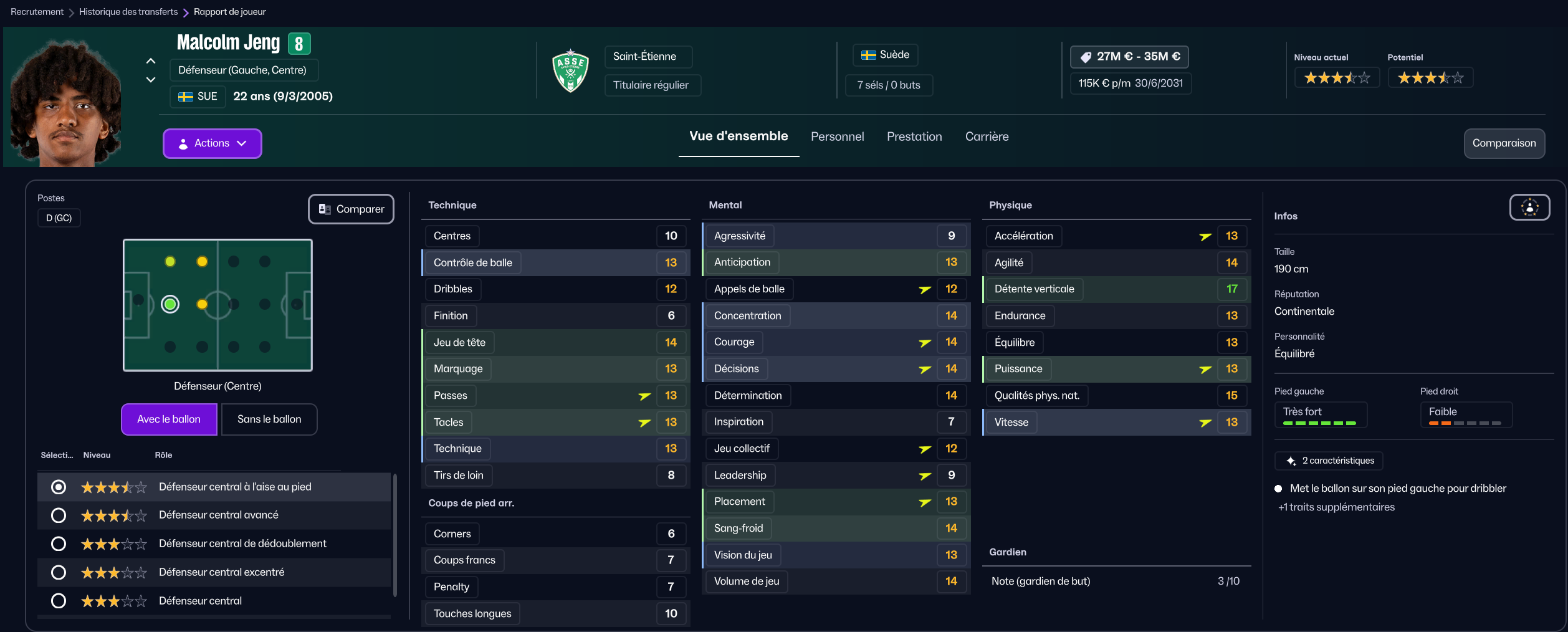Select the highlighted green position on the pitch
The width and height of the screenshot is (1568, 632).
(x=170, y=304)
